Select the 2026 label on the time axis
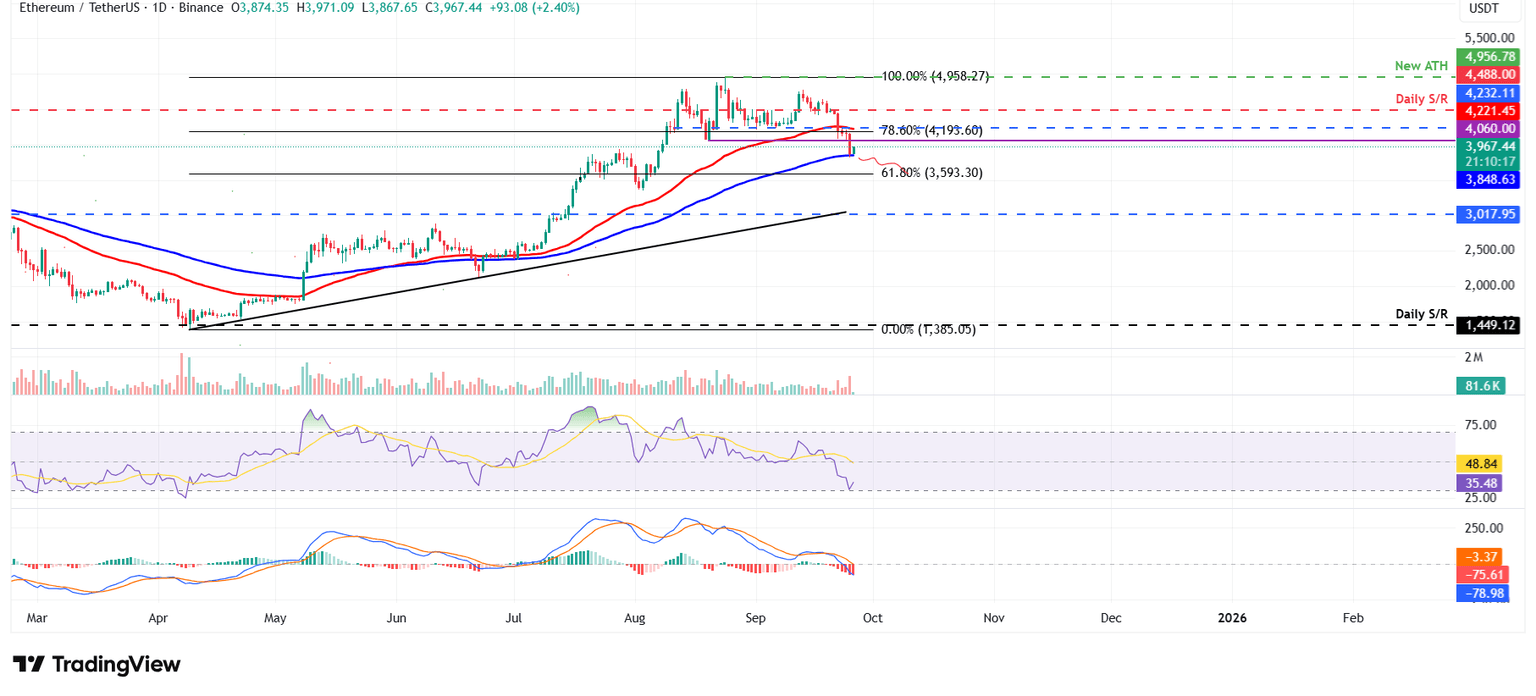 (x=1232, y=618)
